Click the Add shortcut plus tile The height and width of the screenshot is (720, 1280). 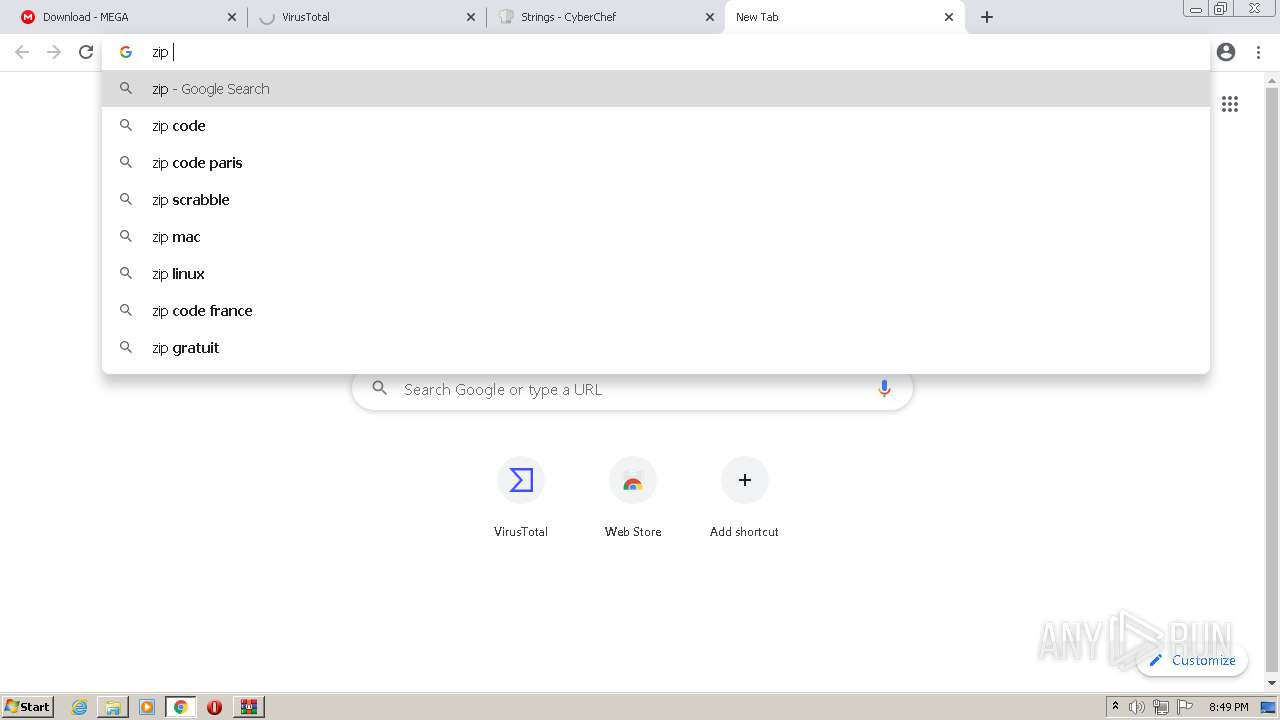[x=744, y=498]
